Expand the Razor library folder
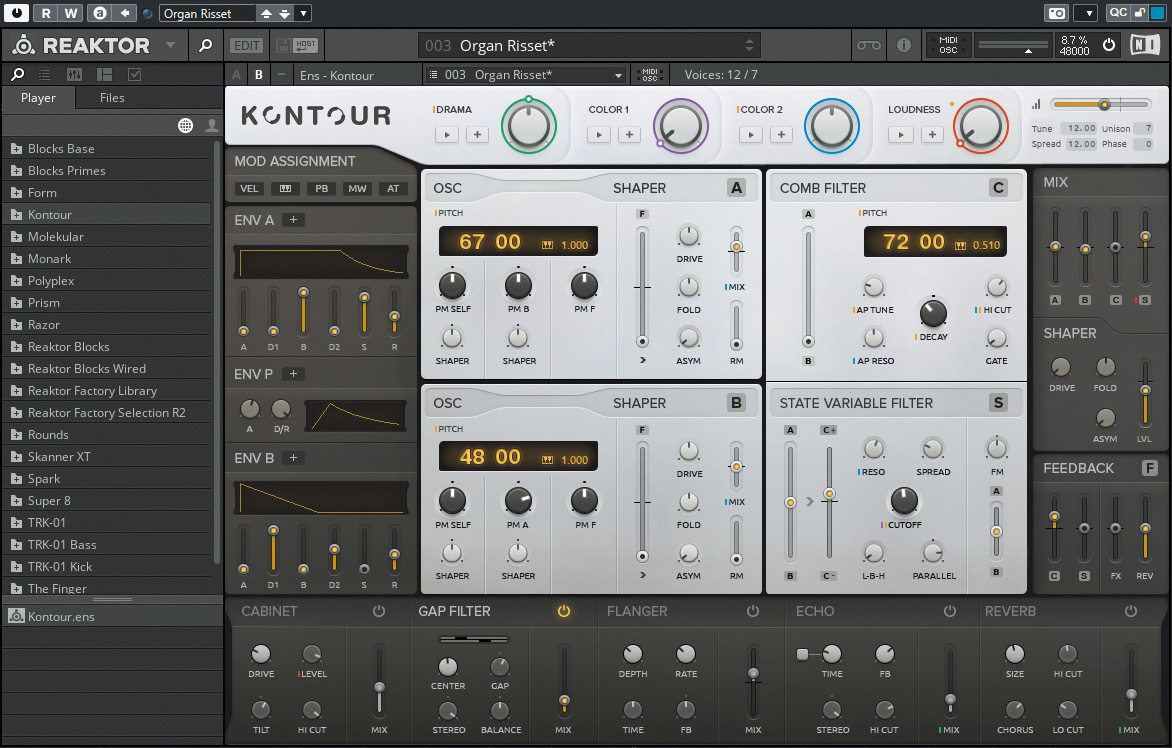Viewport: 1172px width, 748px height. 16,324
